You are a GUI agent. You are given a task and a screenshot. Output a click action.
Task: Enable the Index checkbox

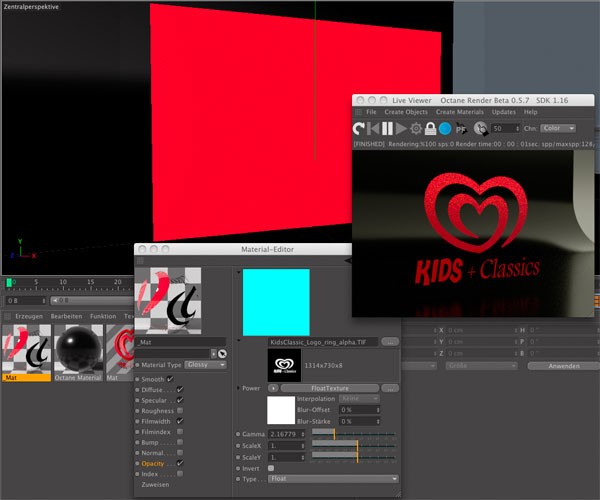coord(180,474)
